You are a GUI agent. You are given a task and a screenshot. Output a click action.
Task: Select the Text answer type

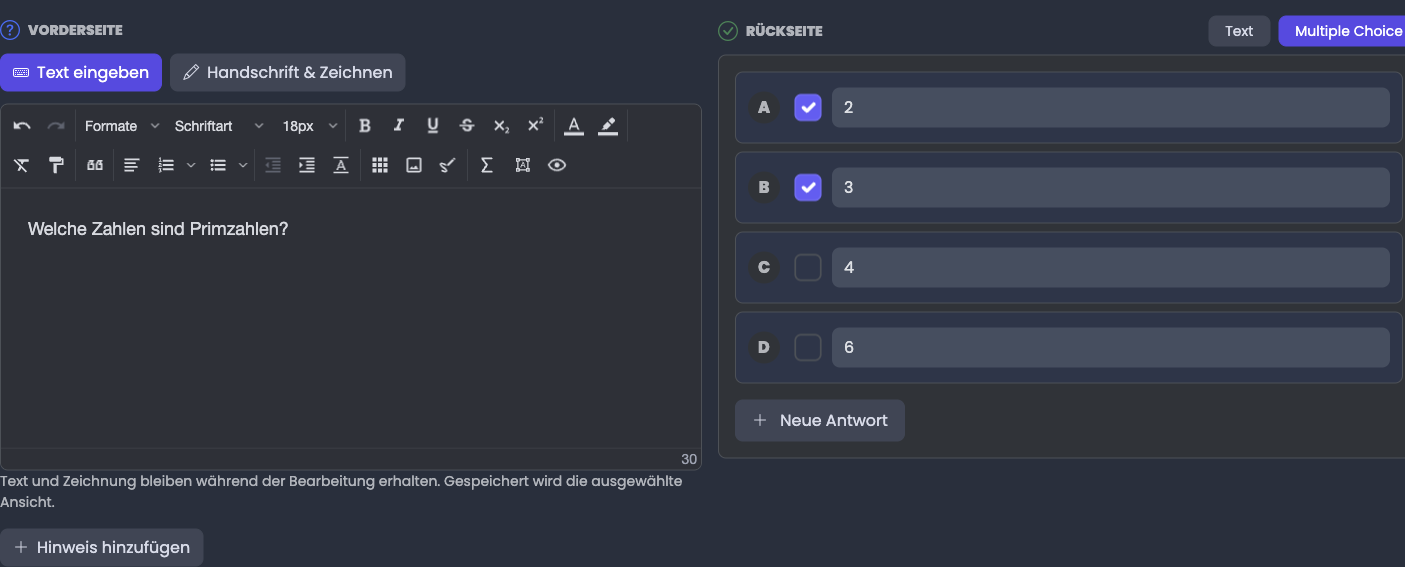(1239, 31)
